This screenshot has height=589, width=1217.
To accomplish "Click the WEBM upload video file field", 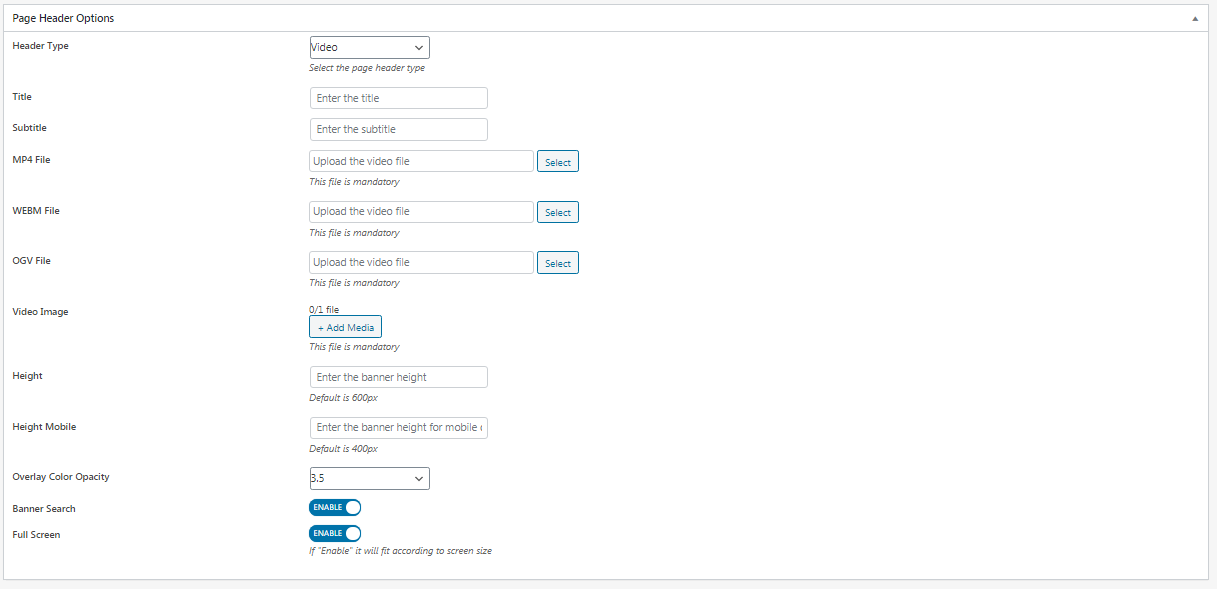I will (x=421, y=211).
